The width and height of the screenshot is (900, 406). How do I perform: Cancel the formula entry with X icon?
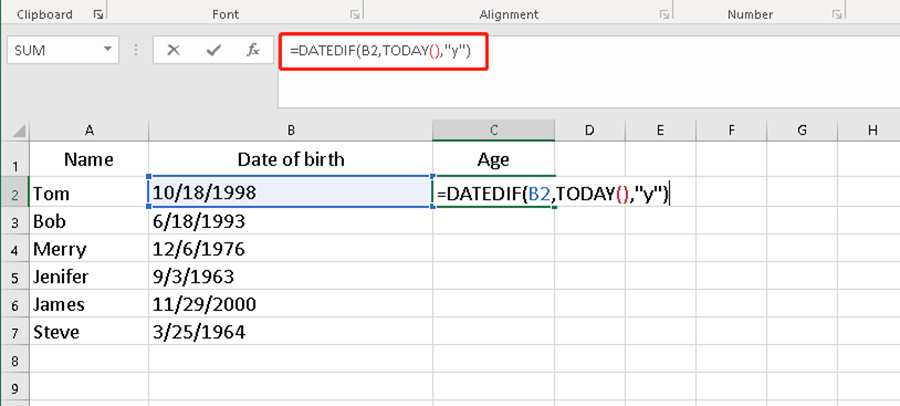[x=173, y=50]
